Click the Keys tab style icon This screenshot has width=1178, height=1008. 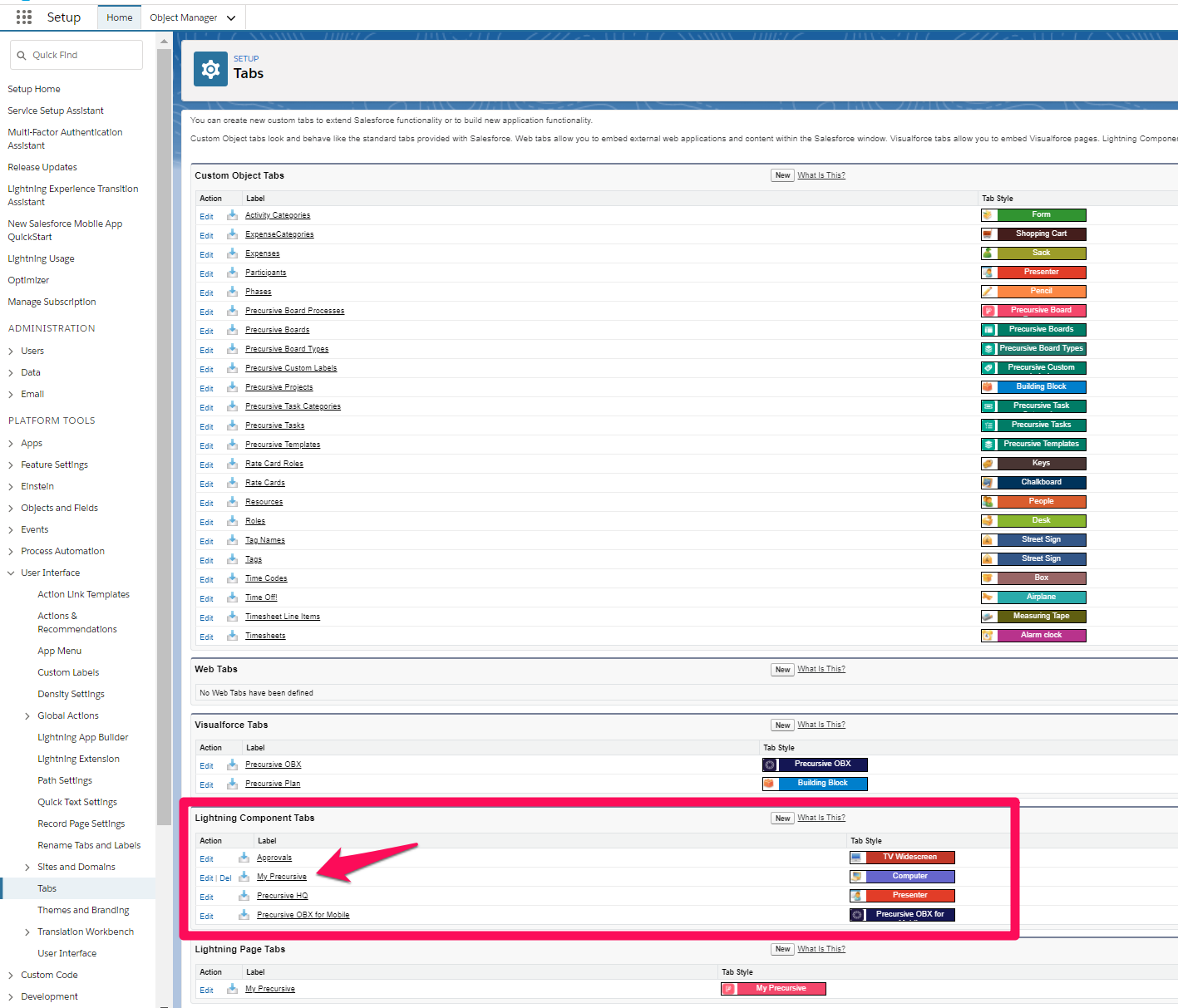988,464
